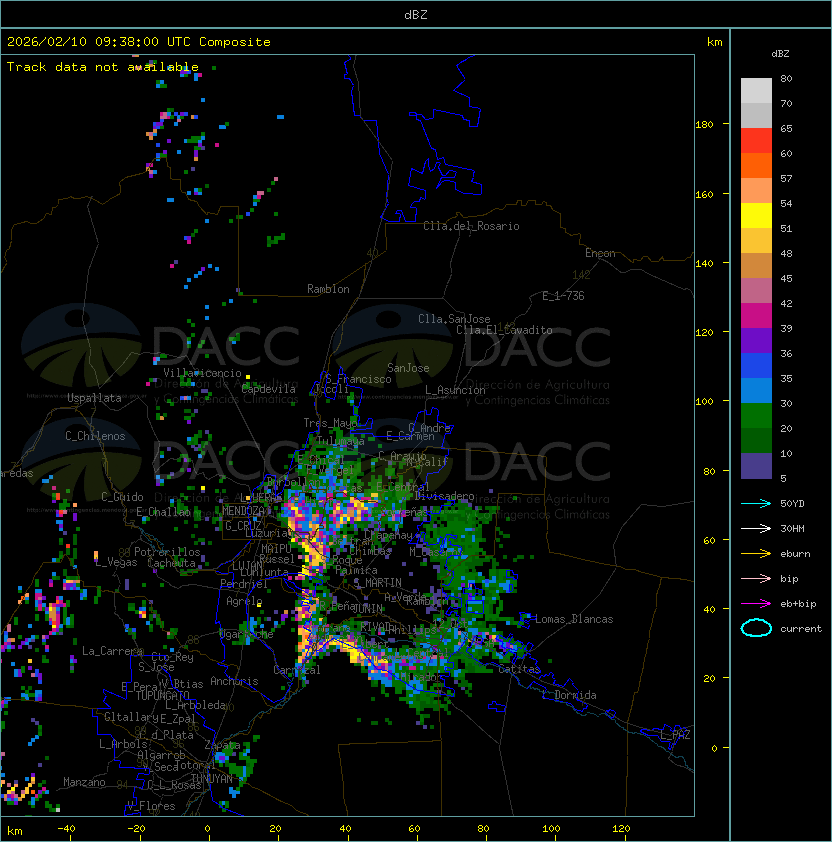832x842 pixels.
Task: Click the 'Clla.SanJose' map label
Action: pos(454,319)
